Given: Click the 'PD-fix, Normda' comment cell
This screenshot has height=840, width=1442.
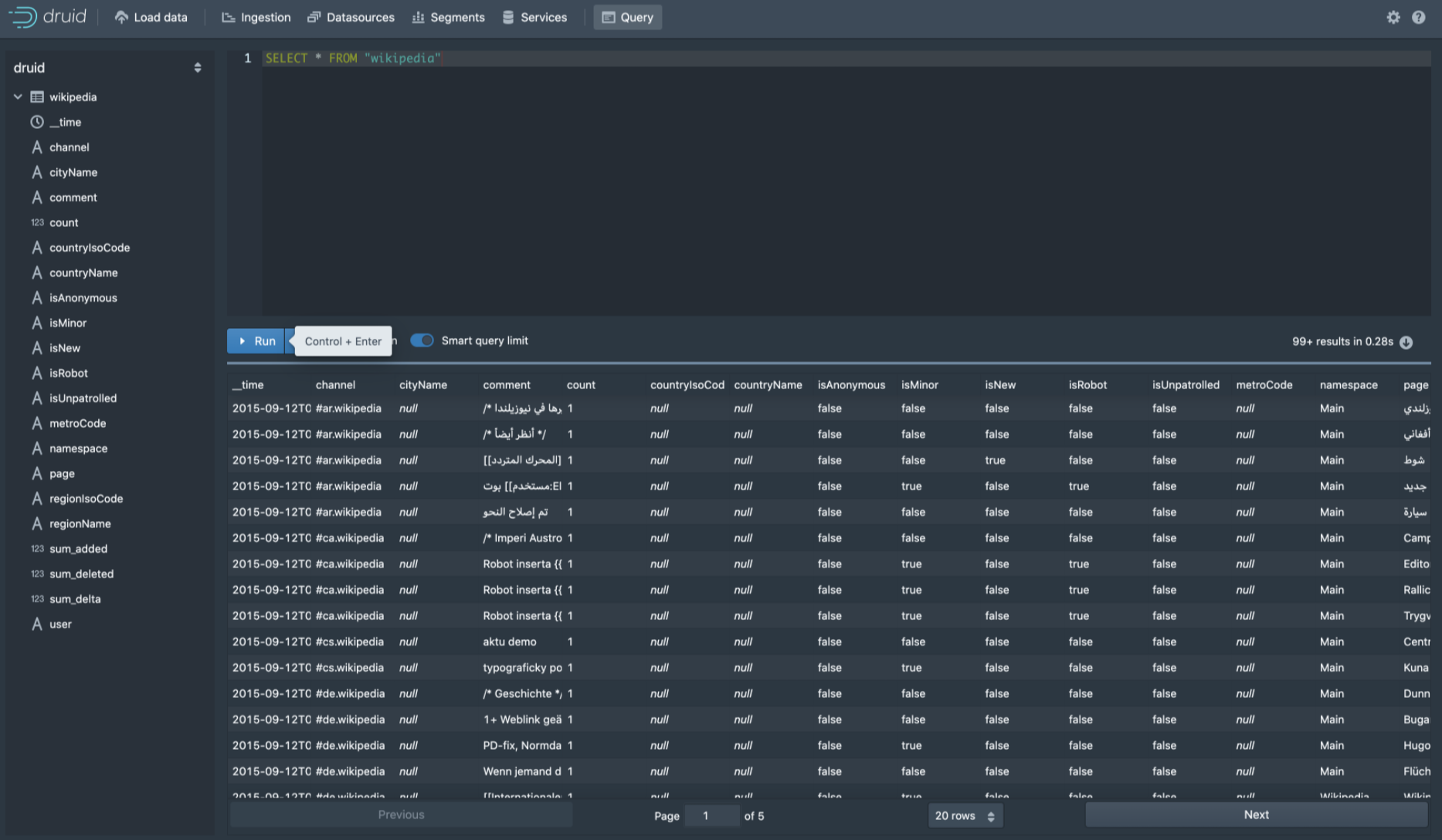Looking at the screenshot, I should pyautogui.click(x=521, y=746).
